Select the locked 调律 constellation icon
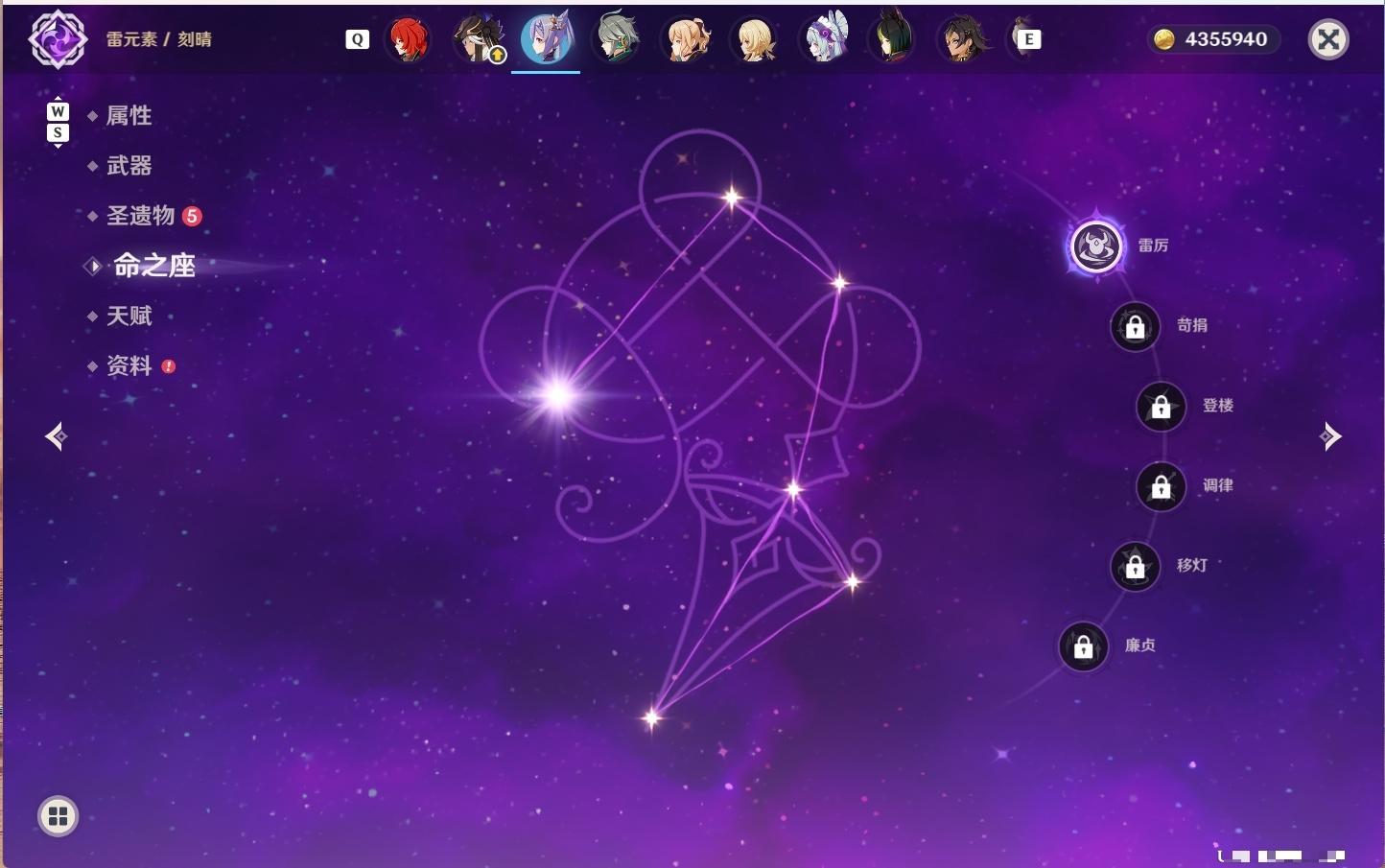1385x868 pixels. [x=1161, y=486]
